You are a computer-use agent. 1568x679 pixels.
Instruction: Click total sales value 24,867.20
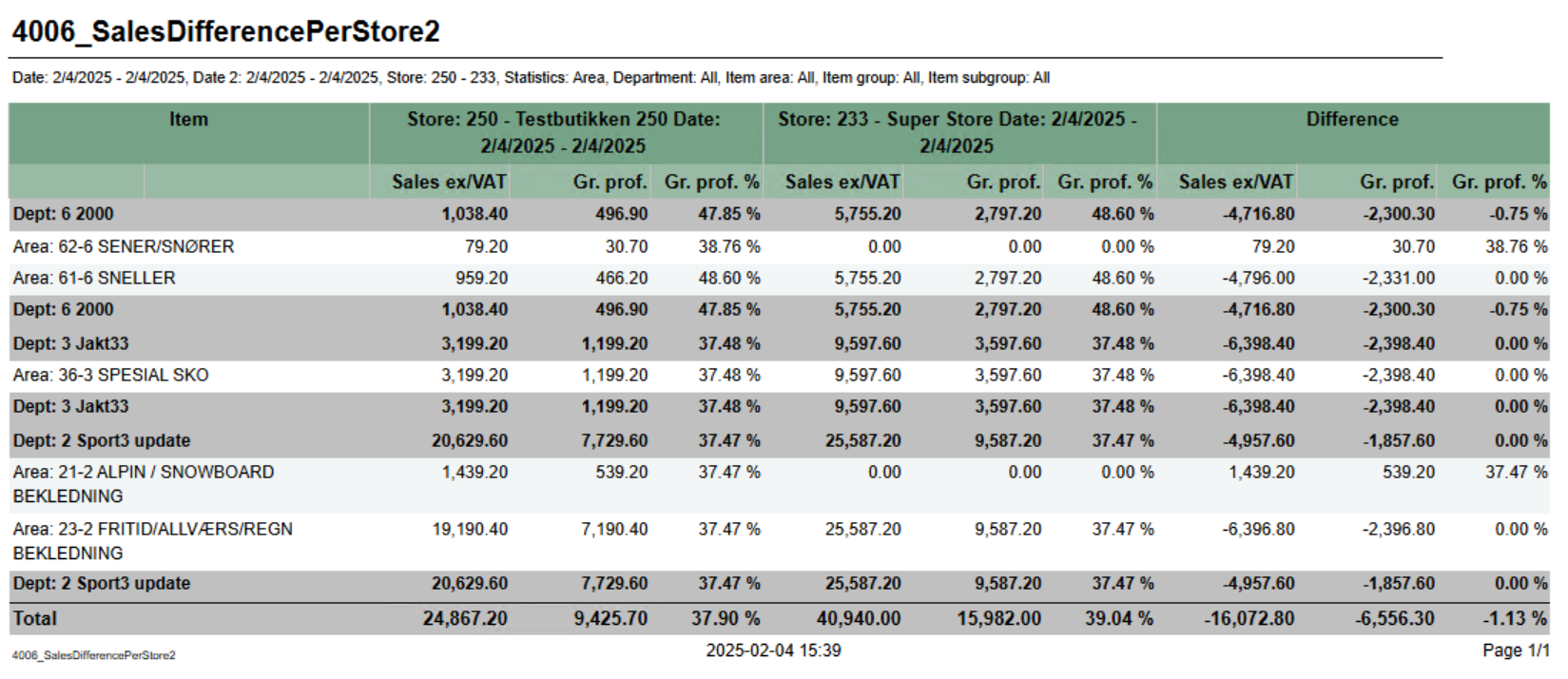click(x=465, y=618)
